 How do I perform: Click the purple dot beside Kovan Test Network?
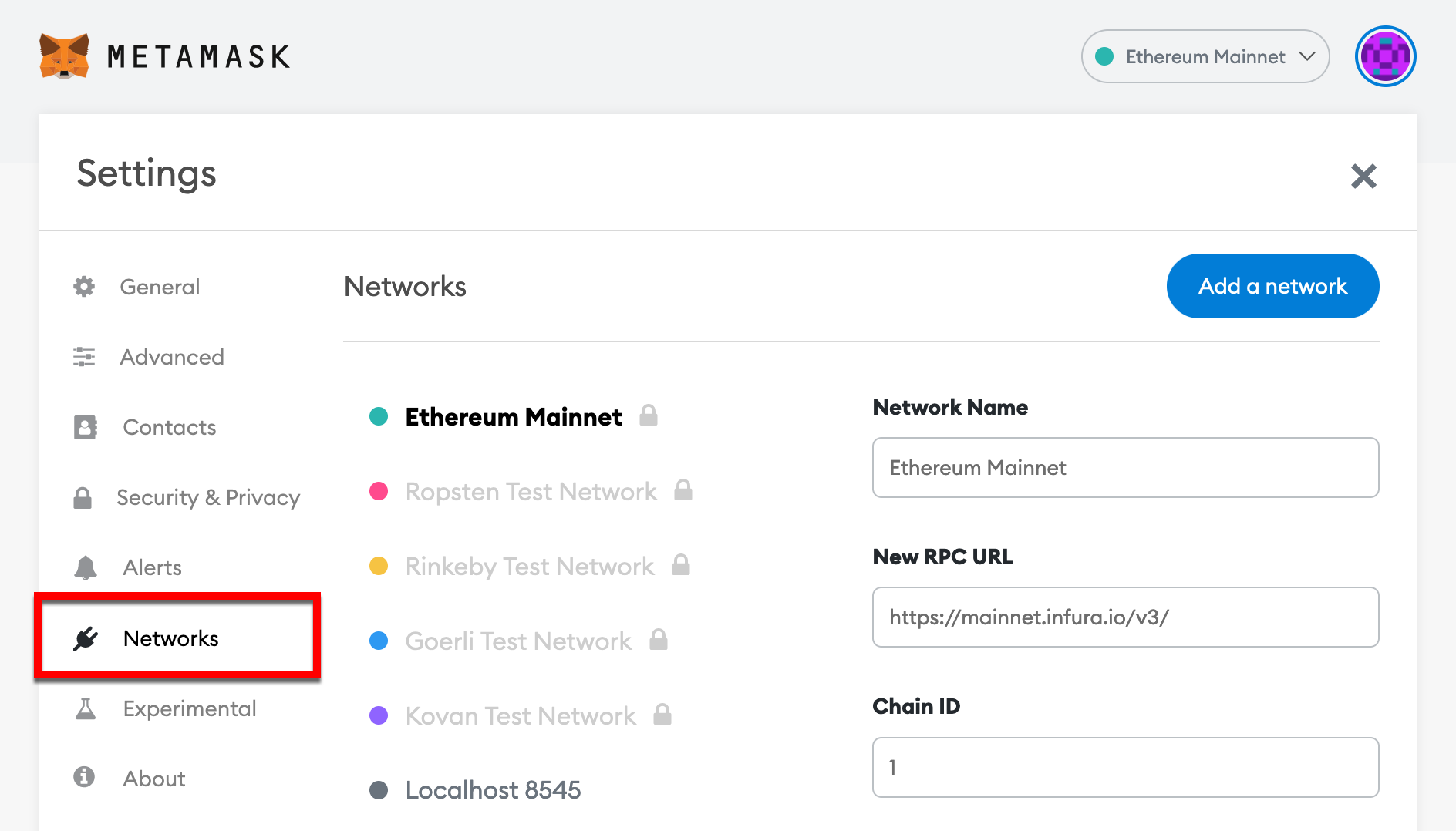[379, 715]
